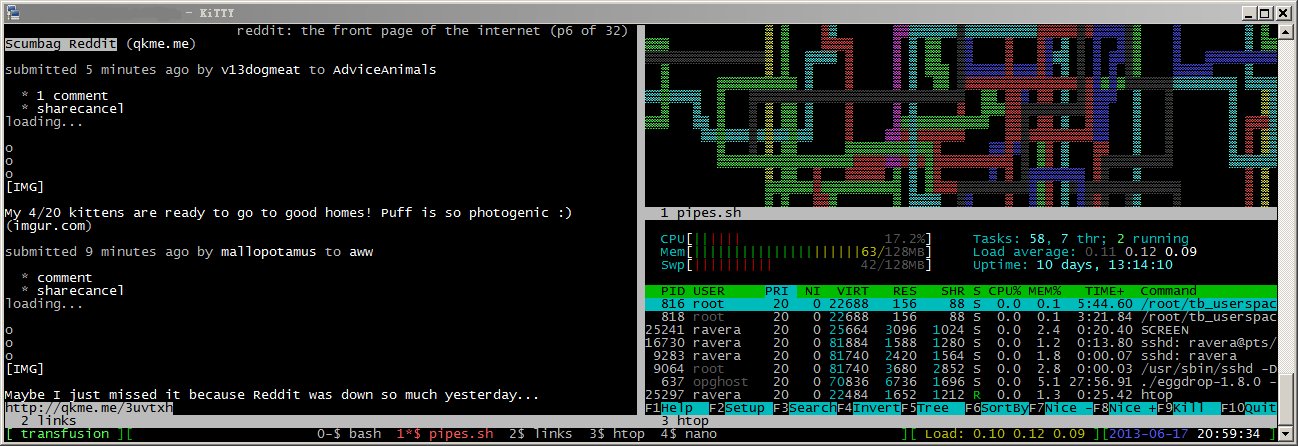Click the F4 Invert function key
This screenshot has width=1298, height=446.
tap(868, 408)
